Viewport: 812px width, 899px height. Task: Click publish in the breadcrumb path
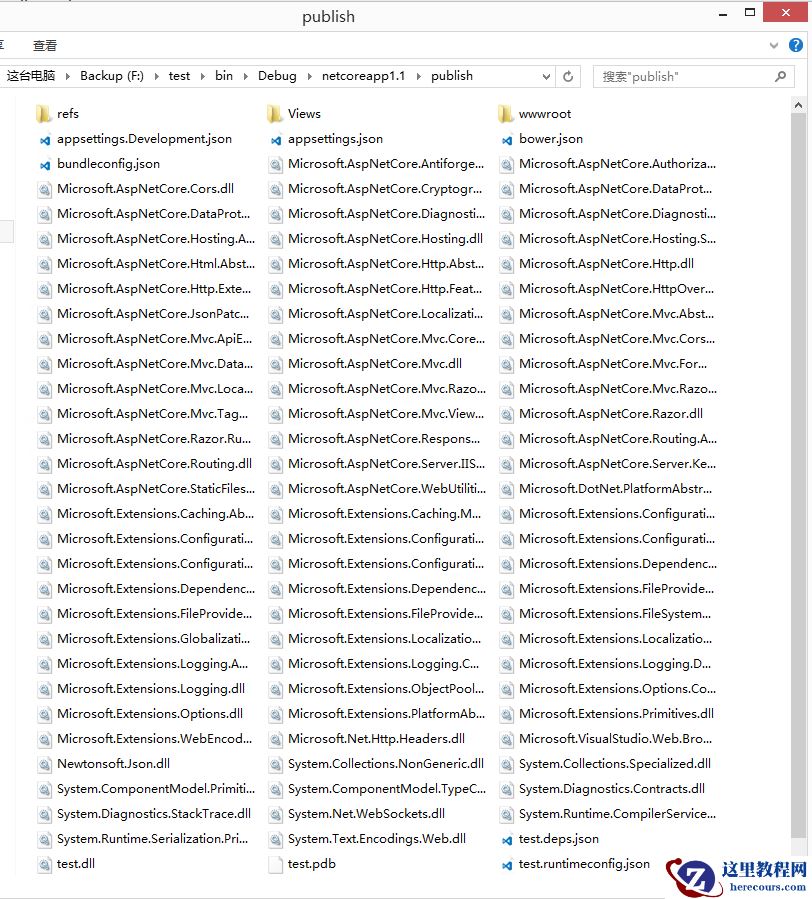(451, 76)
